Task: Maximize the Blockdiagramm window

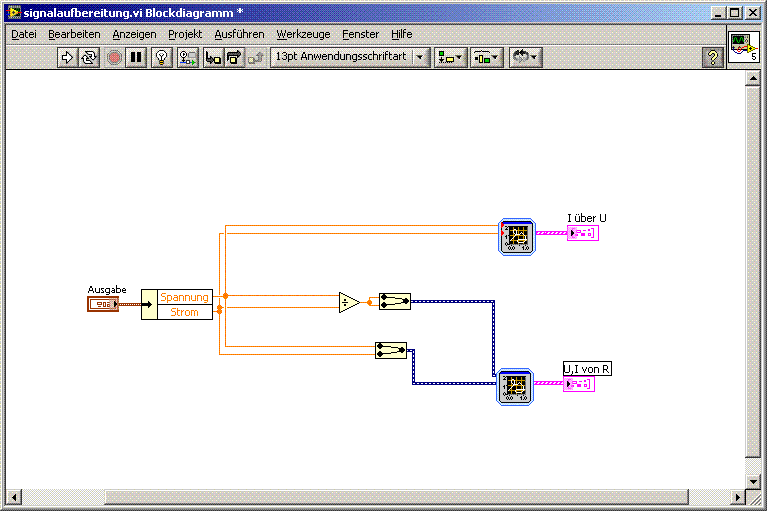Action: click(x=734, y=13)
